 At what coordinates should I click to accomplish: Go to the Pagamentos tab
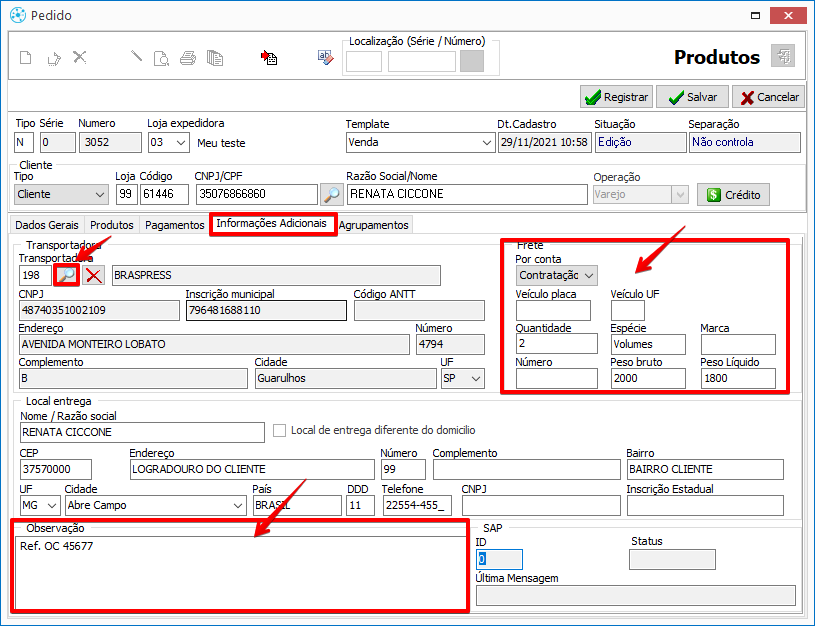click(x=175, y=225)
